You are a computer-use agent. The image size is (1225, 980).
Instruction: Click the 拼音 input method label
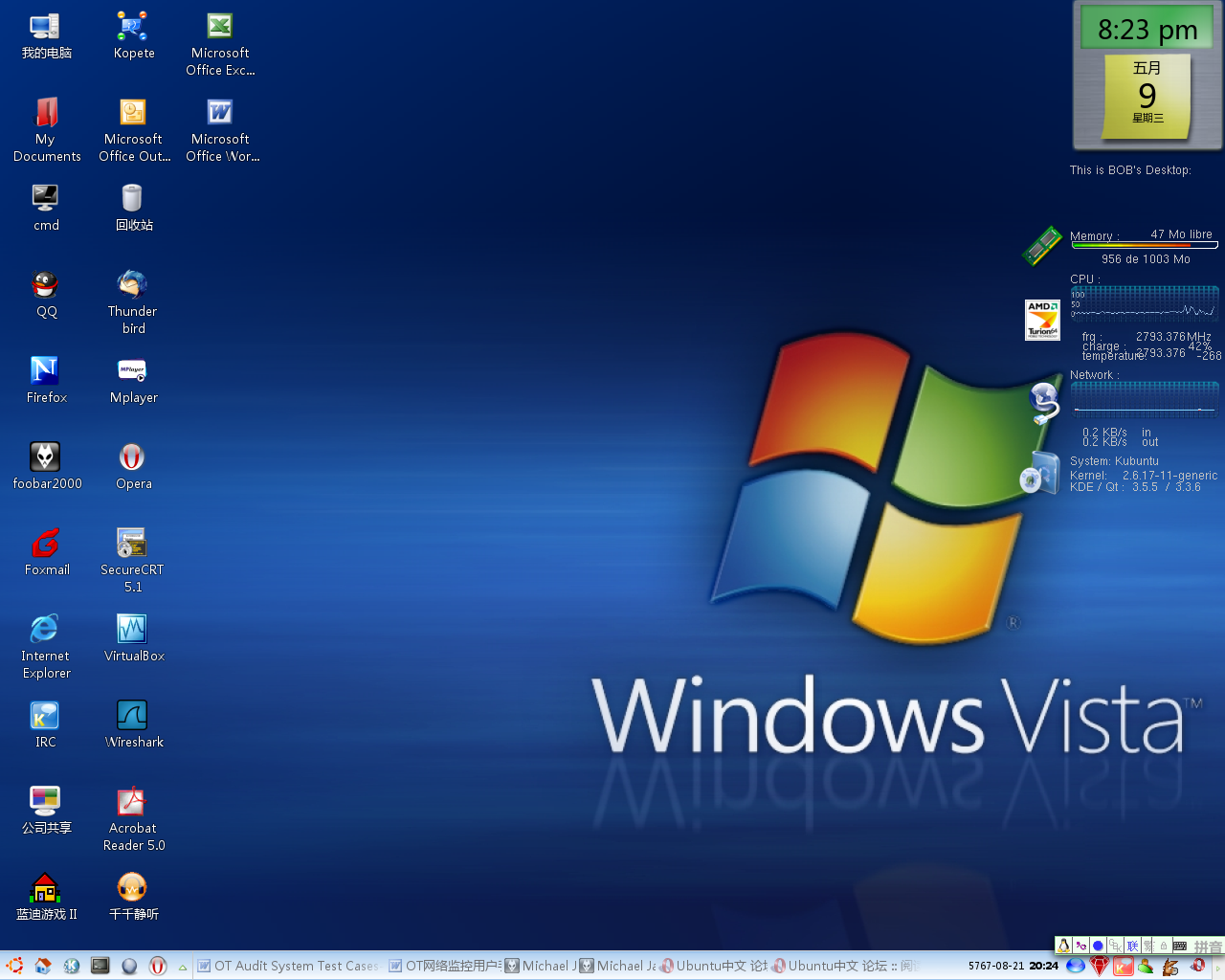coord(1208,947)
